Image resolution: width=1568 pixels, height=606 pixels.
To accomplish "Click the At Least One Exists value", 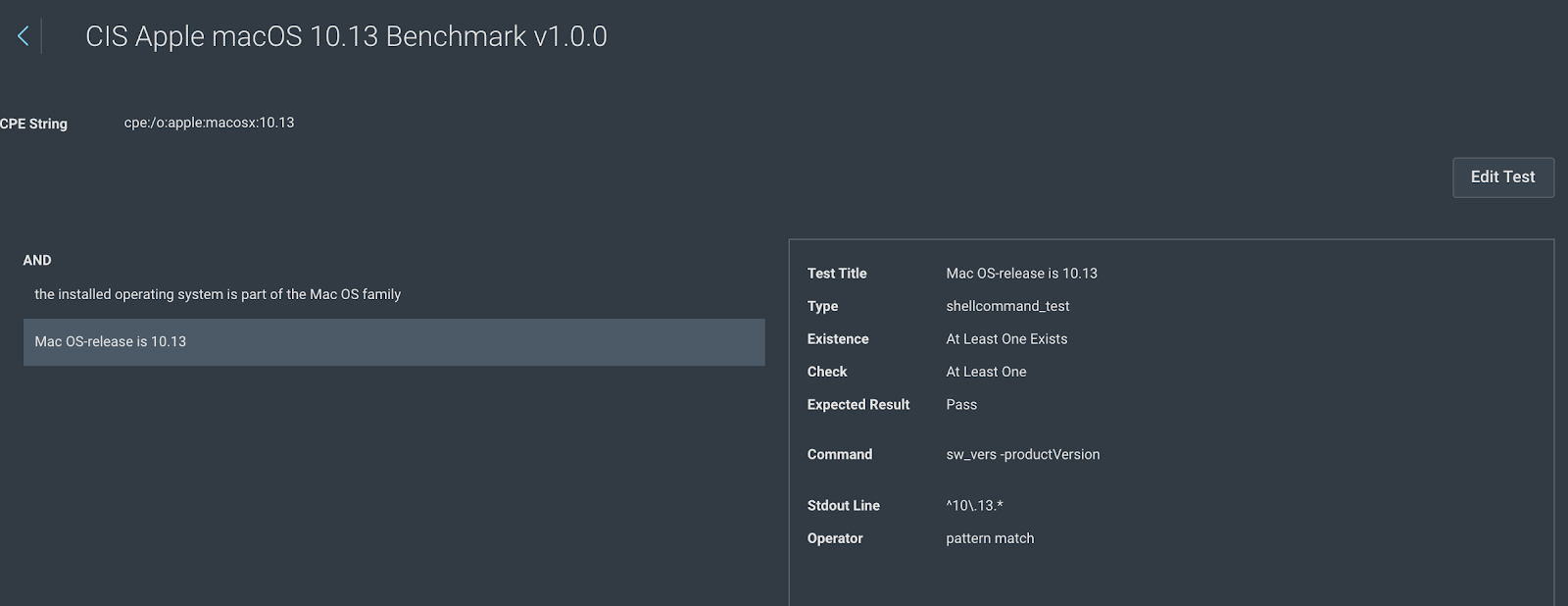I will [1006, 339].
